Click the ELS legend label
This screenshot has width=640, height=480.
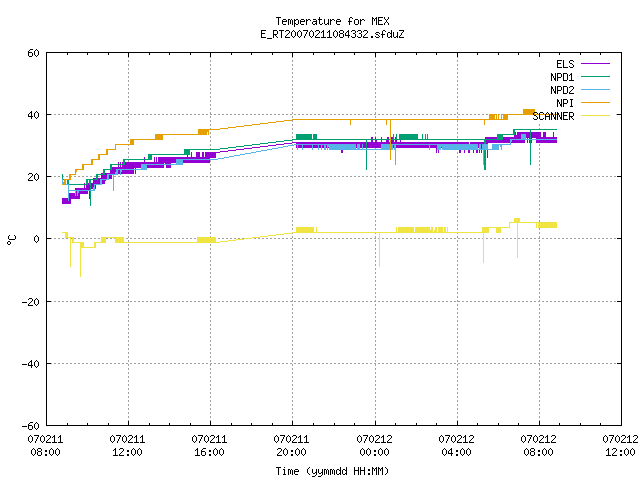pyautogui.click(x=565, y=64)
